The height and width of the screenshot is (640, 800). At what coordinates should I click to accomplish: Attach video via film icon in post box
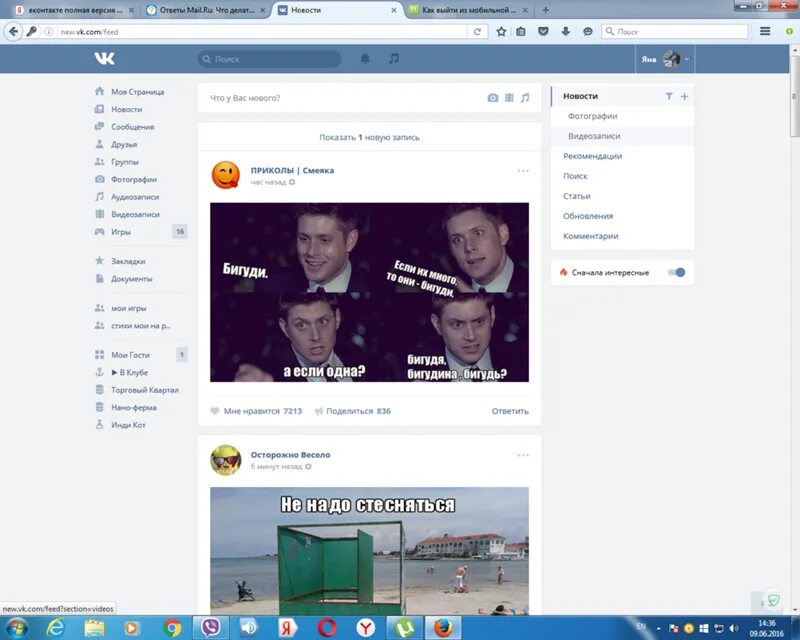509,97
